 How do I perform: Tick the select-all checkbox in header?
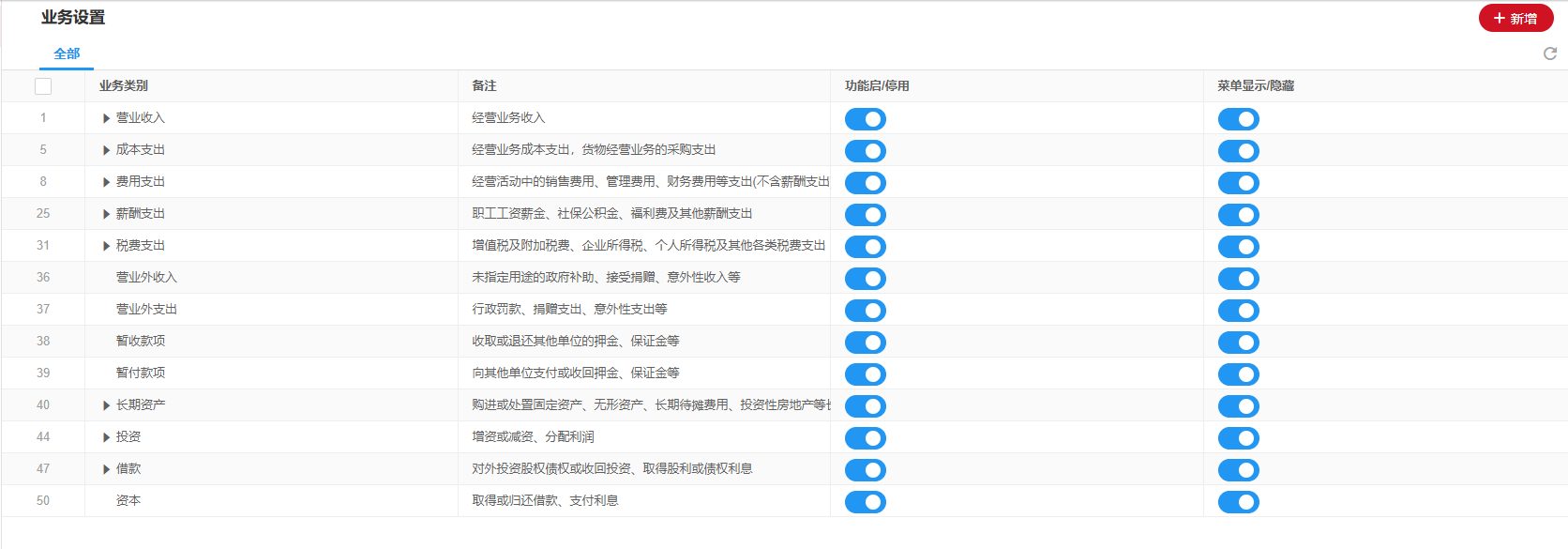[x=43, y=86]
